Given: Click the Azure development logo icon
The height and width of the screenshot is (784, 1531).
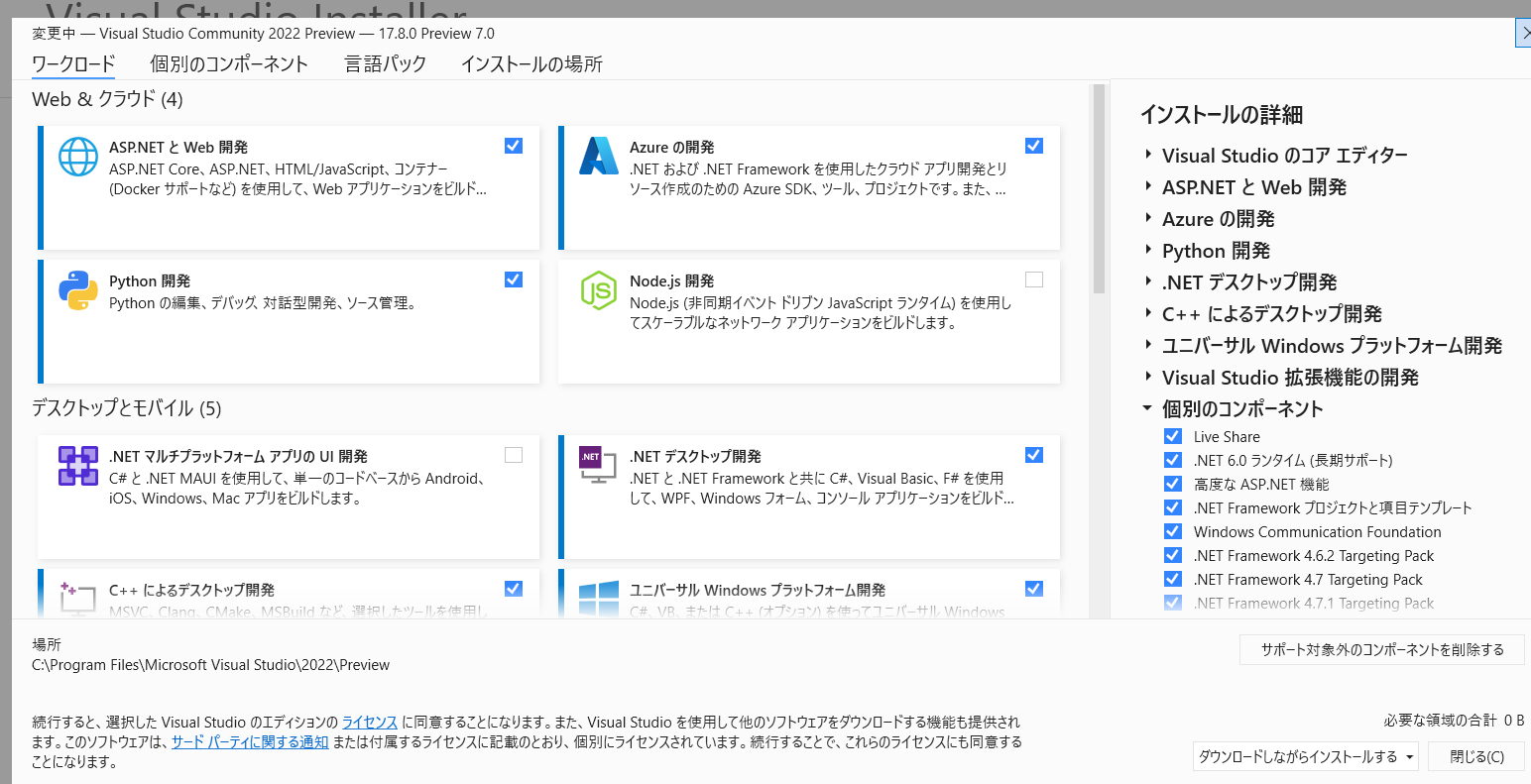Looking at the screenshot, I should pyautogui.click(x=598, y=157).
